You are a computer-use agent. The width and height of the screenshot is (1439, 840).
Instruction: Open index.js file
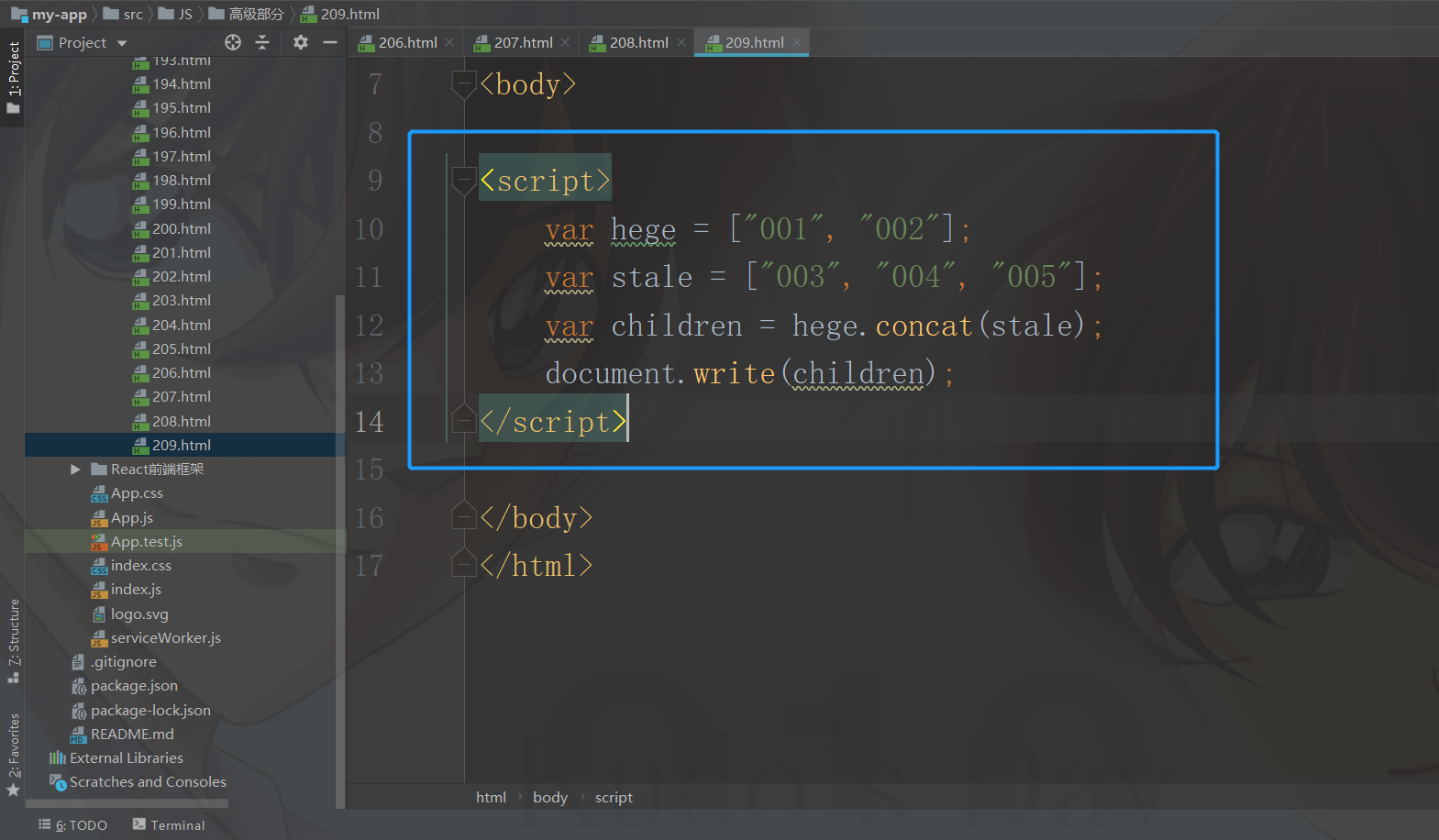[x=127, y=590]
